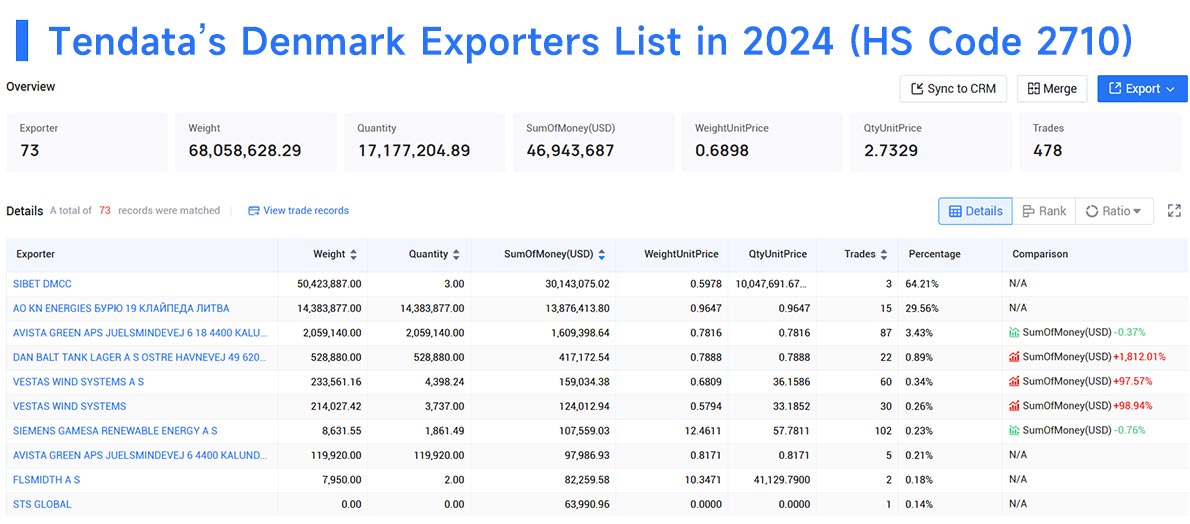This screenshot has height=524, width=1190.
Task: Open SIEMENS GAMESA RENEWABLE ENERGY link
Action: coord(115,430)
